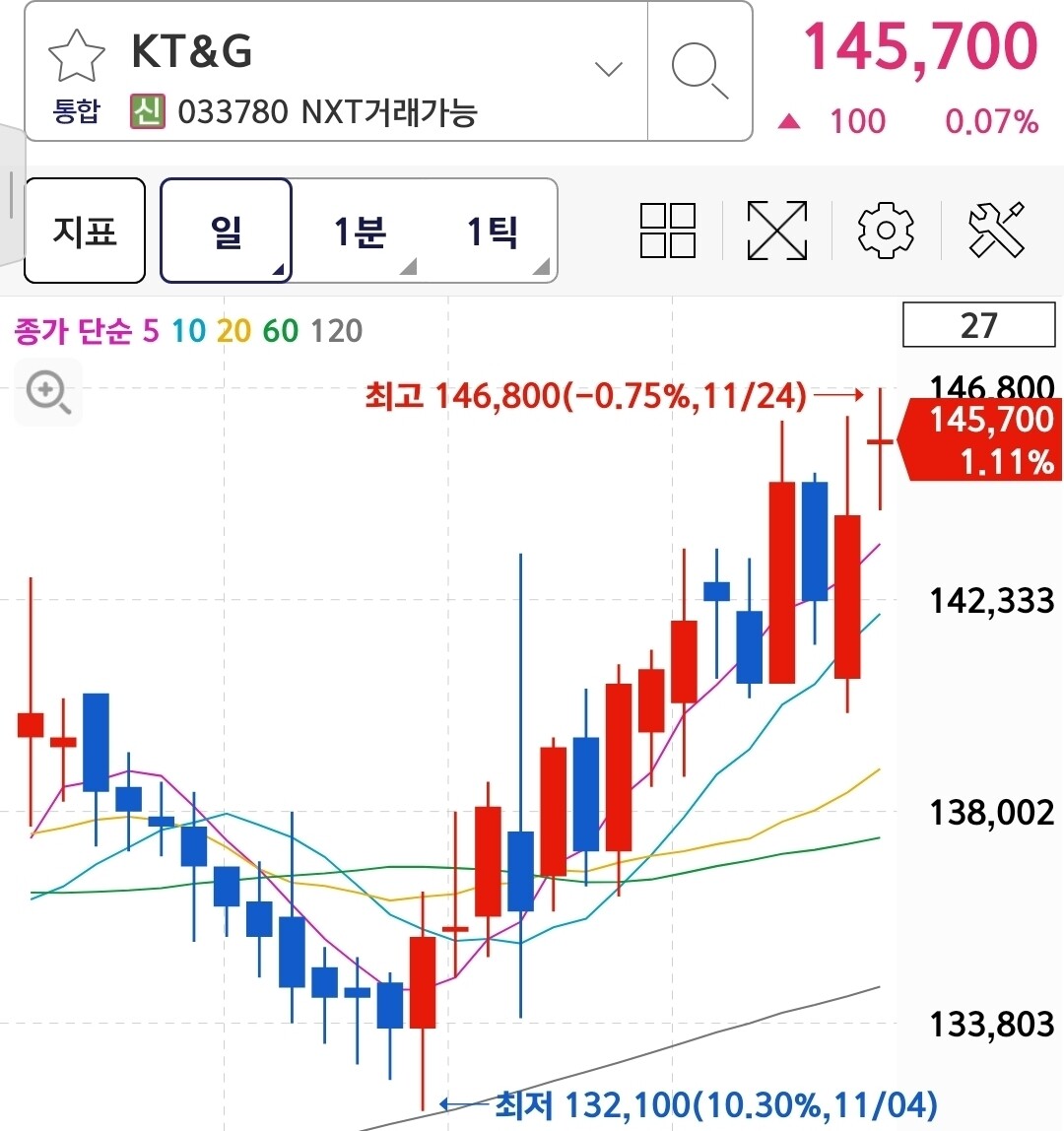Click the 통합 market label

point(76,111)
